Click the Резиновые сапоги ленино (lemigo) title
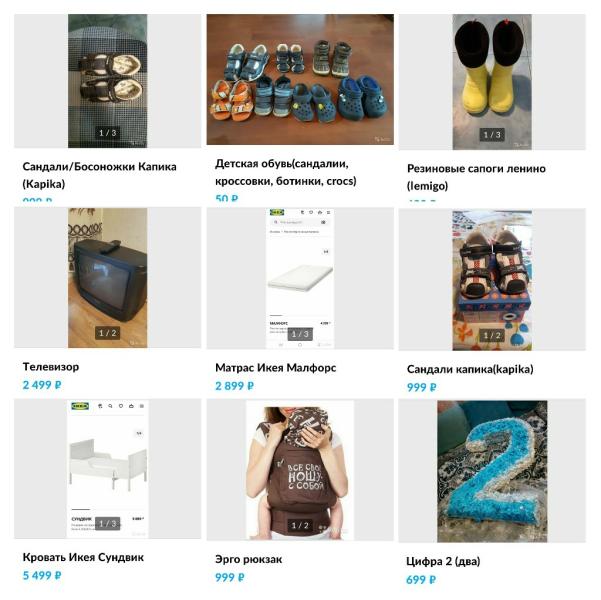601x600 pixels. point(476,177)
